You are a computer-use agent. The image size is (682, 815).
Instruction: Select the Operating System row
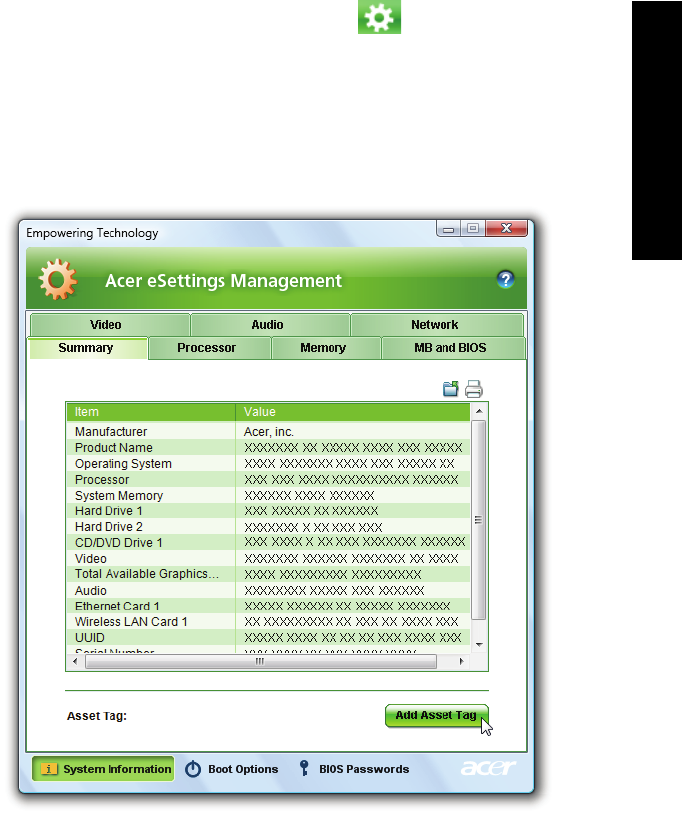268,463
